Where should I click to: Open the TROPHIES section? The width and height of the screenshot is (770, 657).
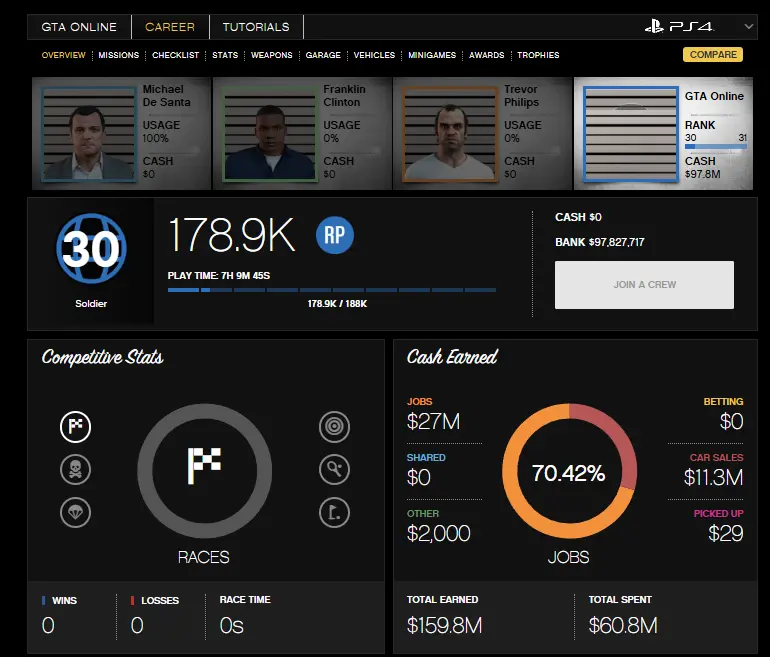point(538,55)
